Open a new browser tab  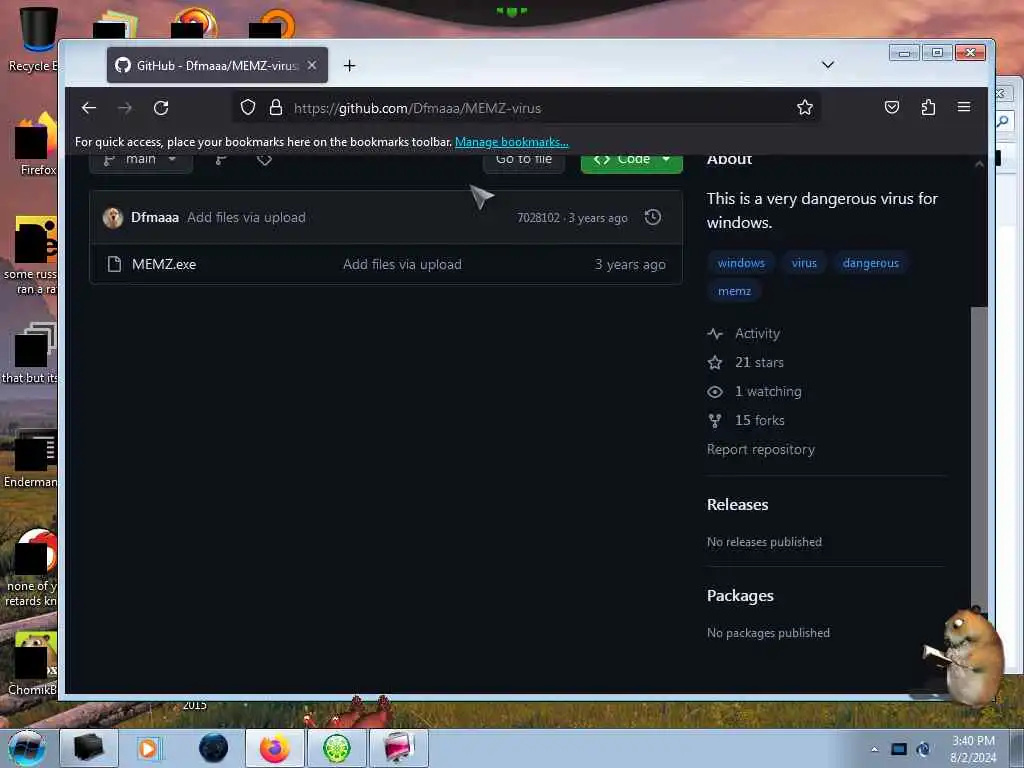click(349, 65)
